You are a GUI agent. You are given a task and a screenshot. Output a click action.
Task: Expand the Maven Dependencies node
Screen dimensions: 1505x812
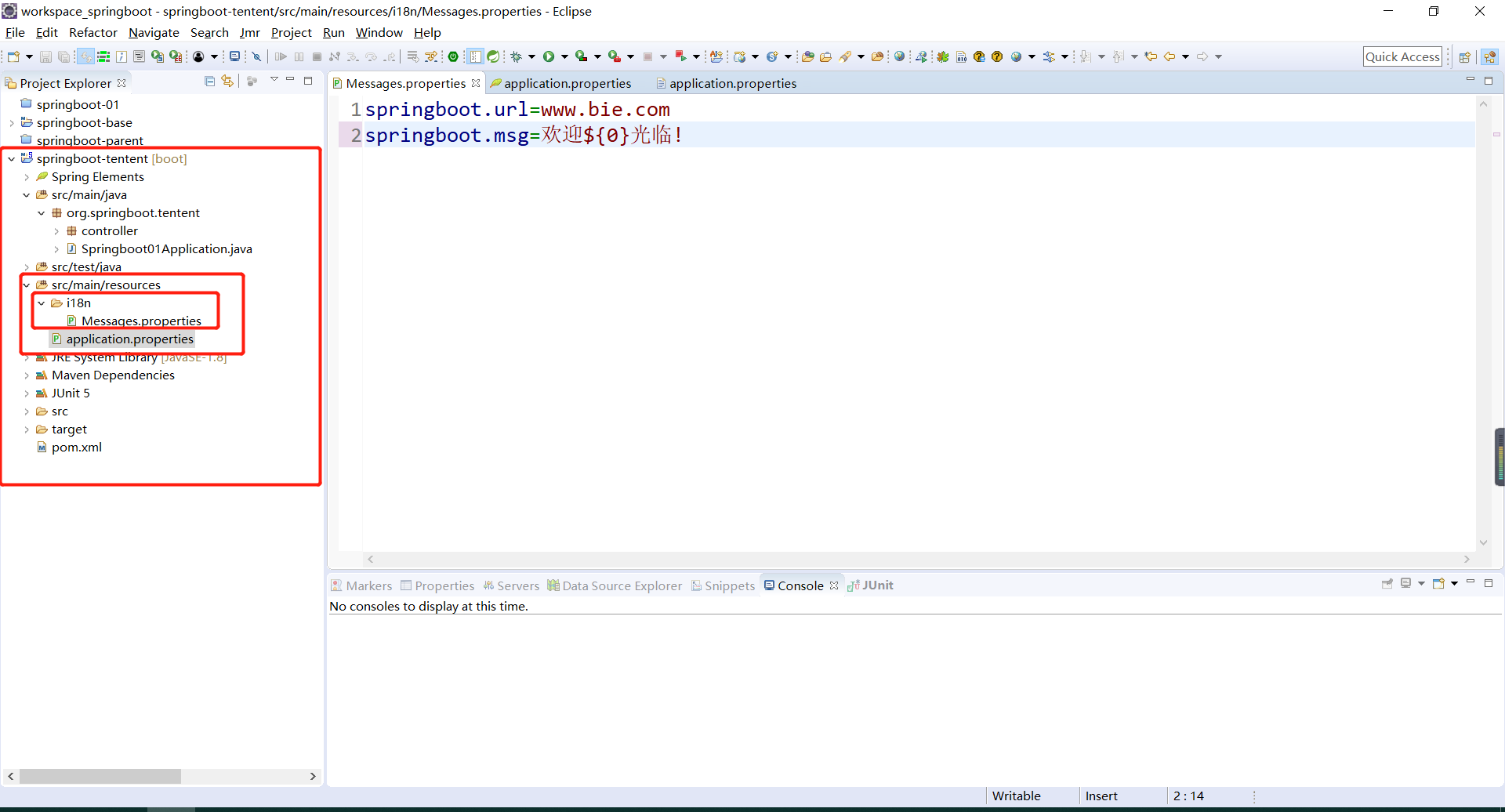coord(27,375)
